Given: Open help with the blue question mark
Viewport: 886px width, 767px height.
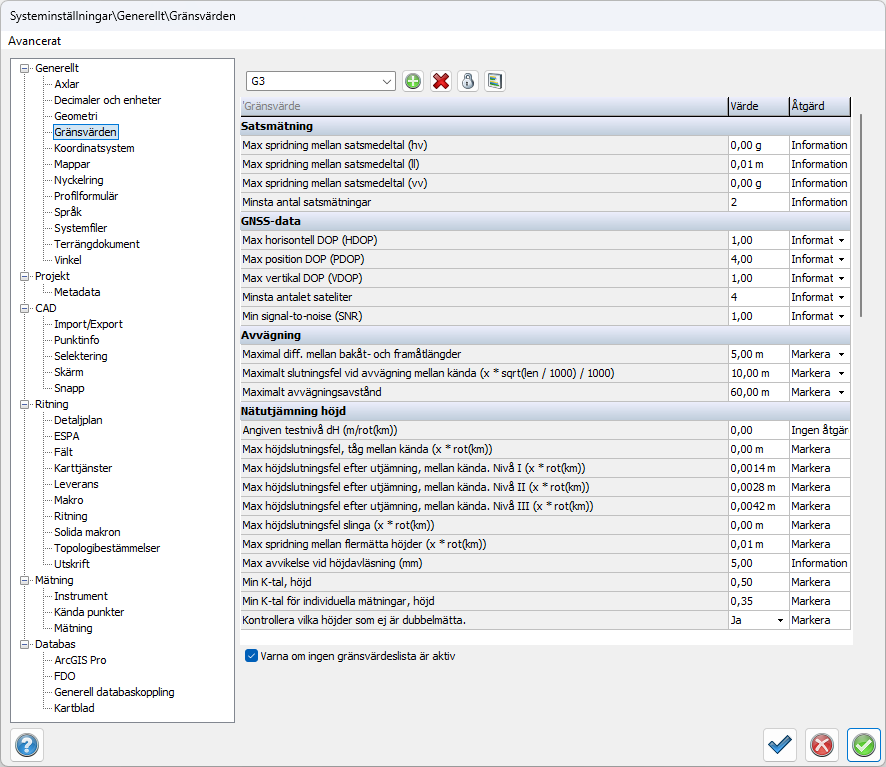Looking at the screenshot, I should [27, 744].
